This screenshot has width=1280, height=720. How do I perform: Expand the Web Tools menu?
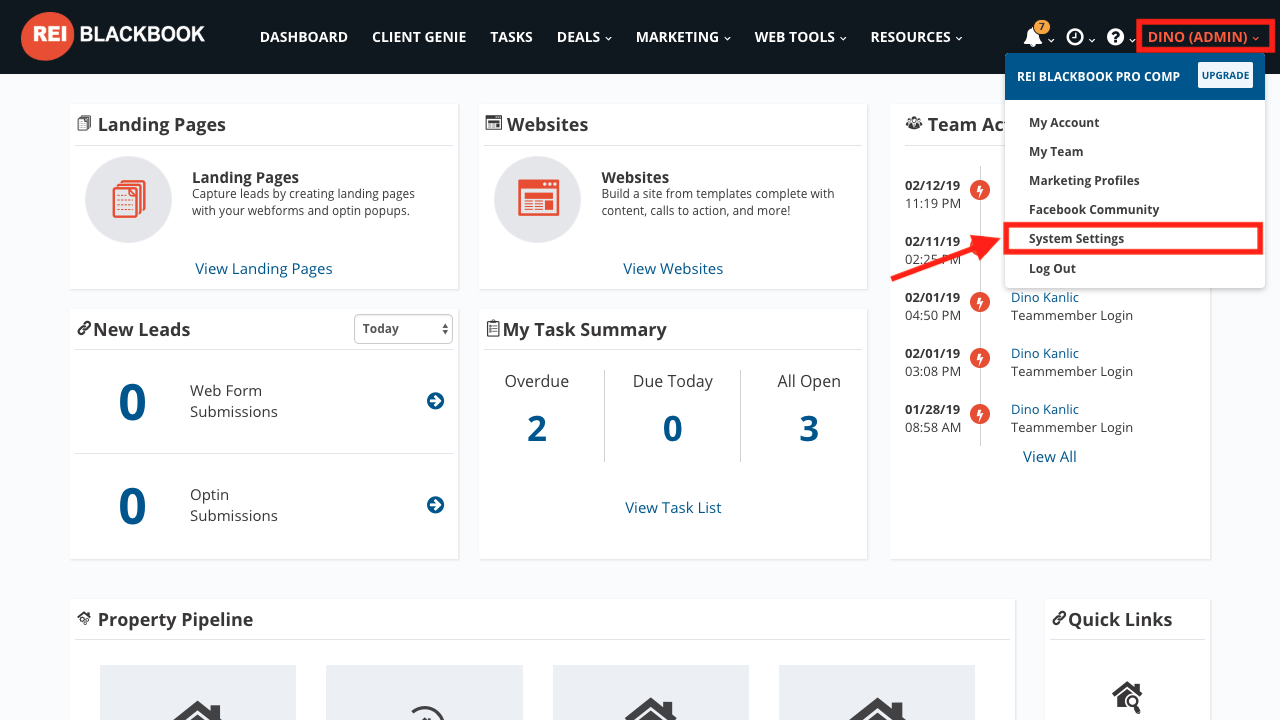800,37
